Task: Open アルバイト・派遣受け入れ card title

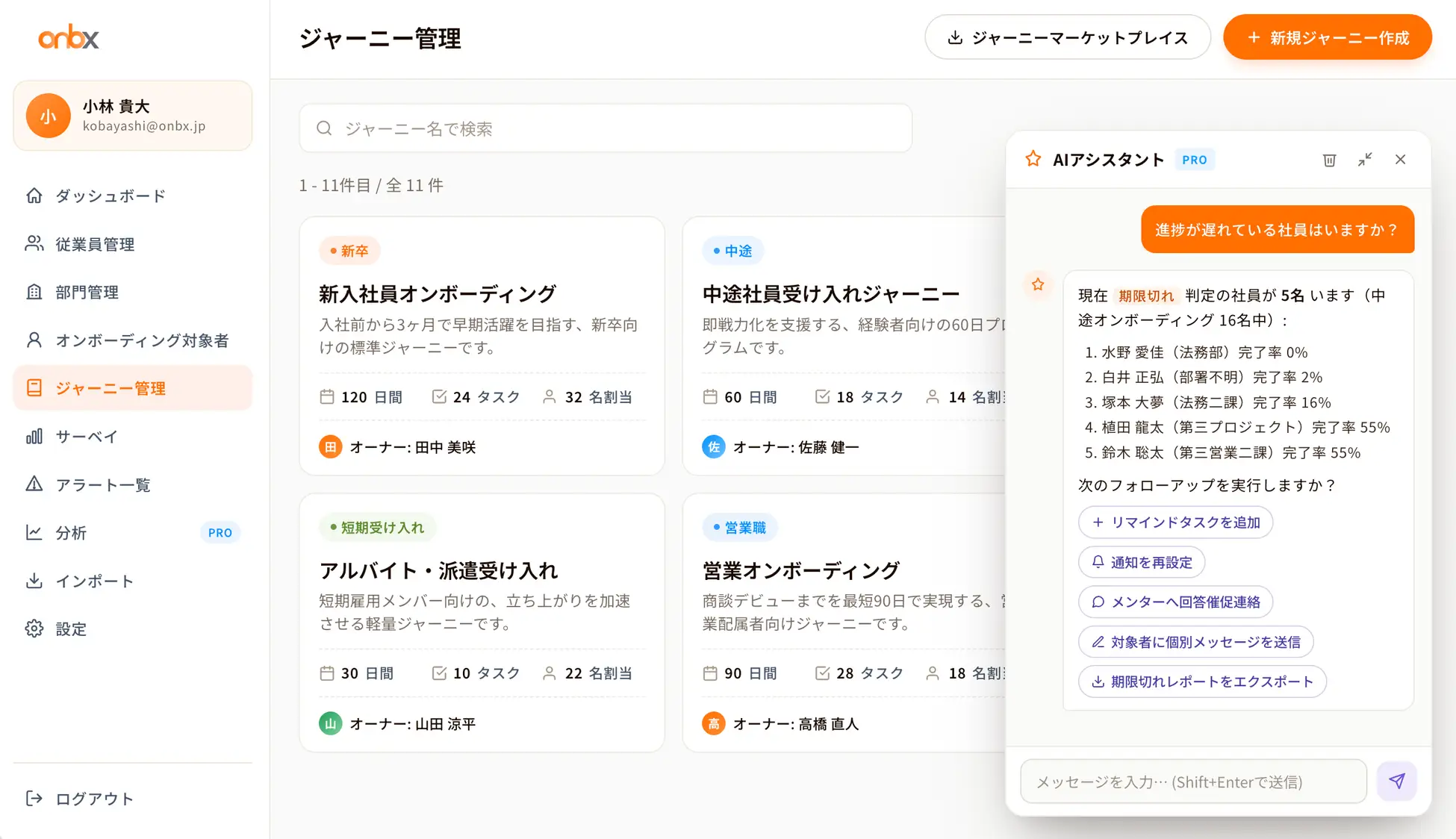Action: pyautogui.click(x=438, y=570)
